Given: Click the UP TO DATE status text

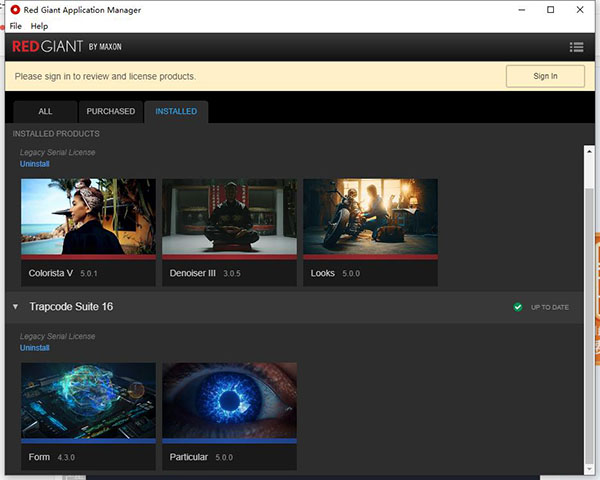Looking at the screenshot, I should click(x=549, y=307).
